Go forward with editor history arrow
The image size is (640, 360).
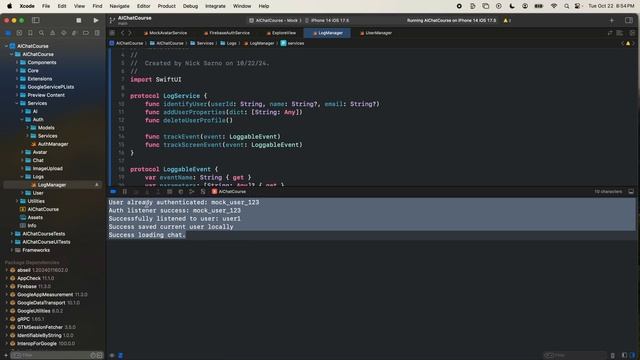[130, 33]
